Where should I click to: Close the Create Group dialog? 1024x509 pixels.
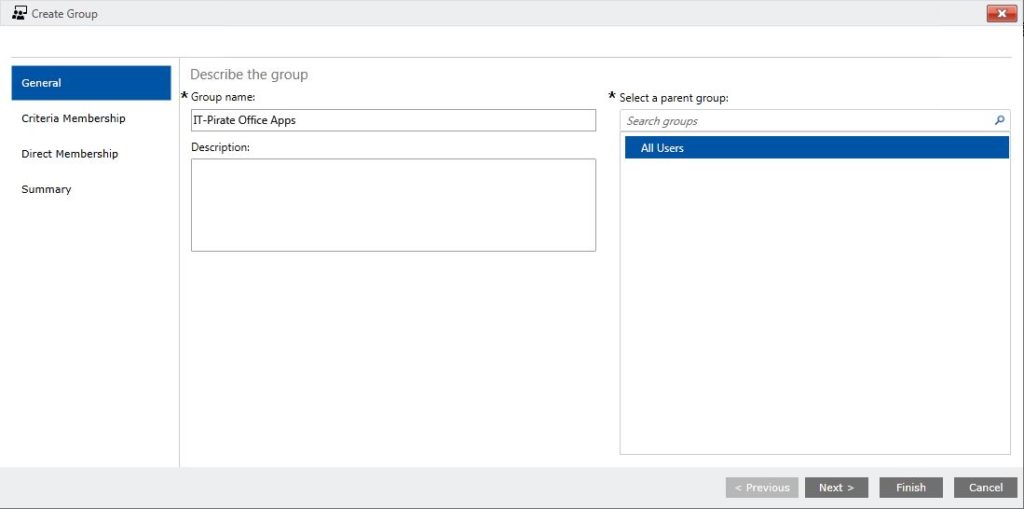pyautogui.click(x=1002, y=13)
